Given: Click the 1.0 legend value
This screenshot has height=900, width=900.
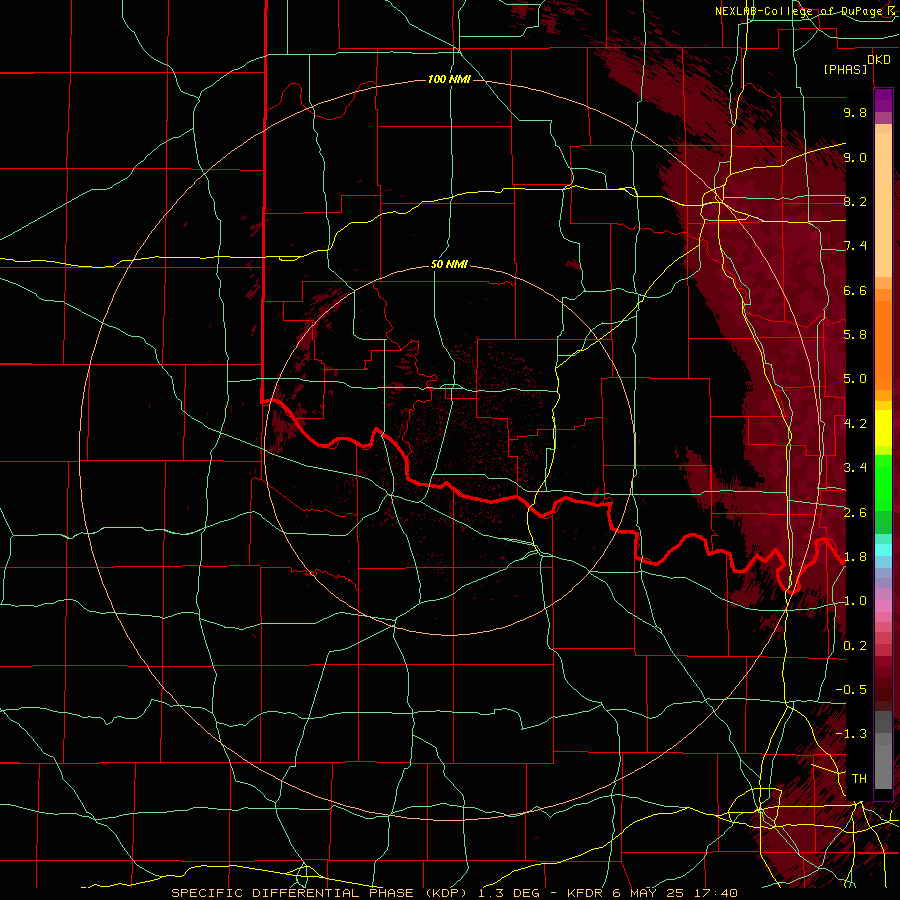Looking at the screenshot, I should pos(855,601).
